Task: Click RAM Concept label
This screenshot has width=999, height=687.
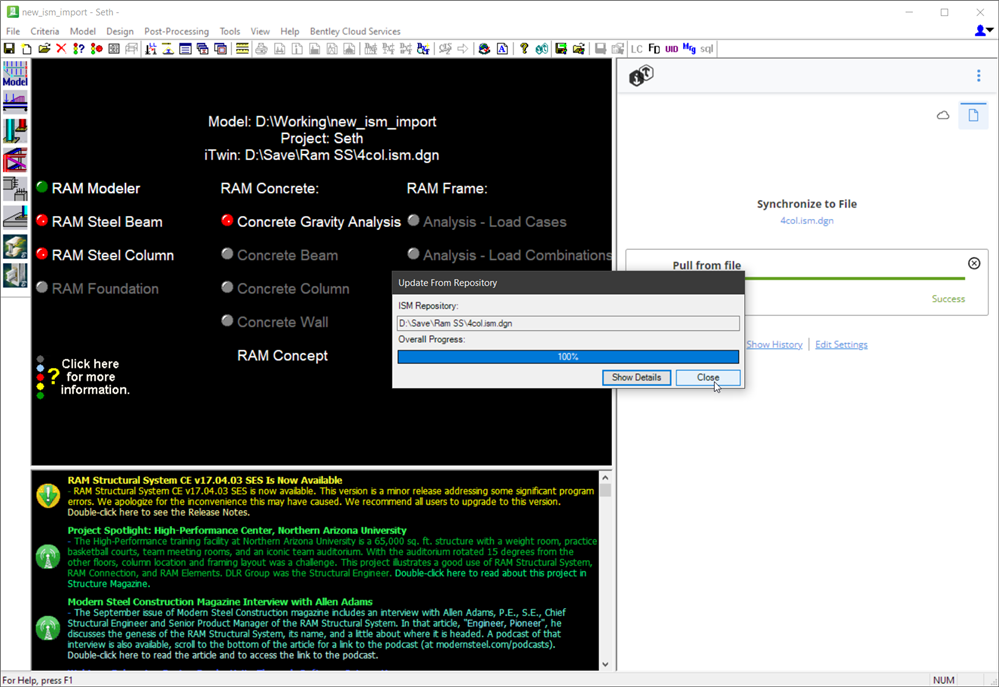Action: click(282, 356)
